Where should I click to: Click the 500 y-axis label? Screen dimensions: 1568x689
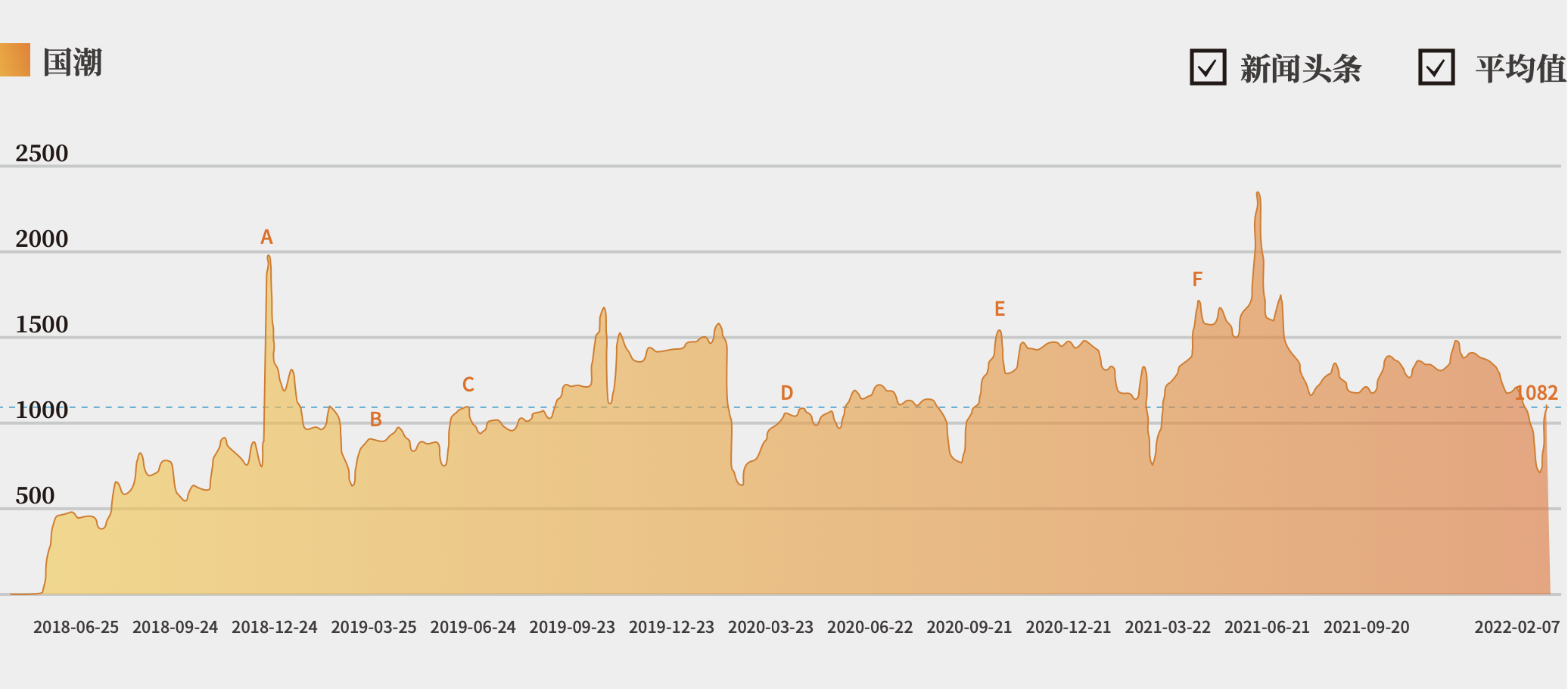(35, 496)
